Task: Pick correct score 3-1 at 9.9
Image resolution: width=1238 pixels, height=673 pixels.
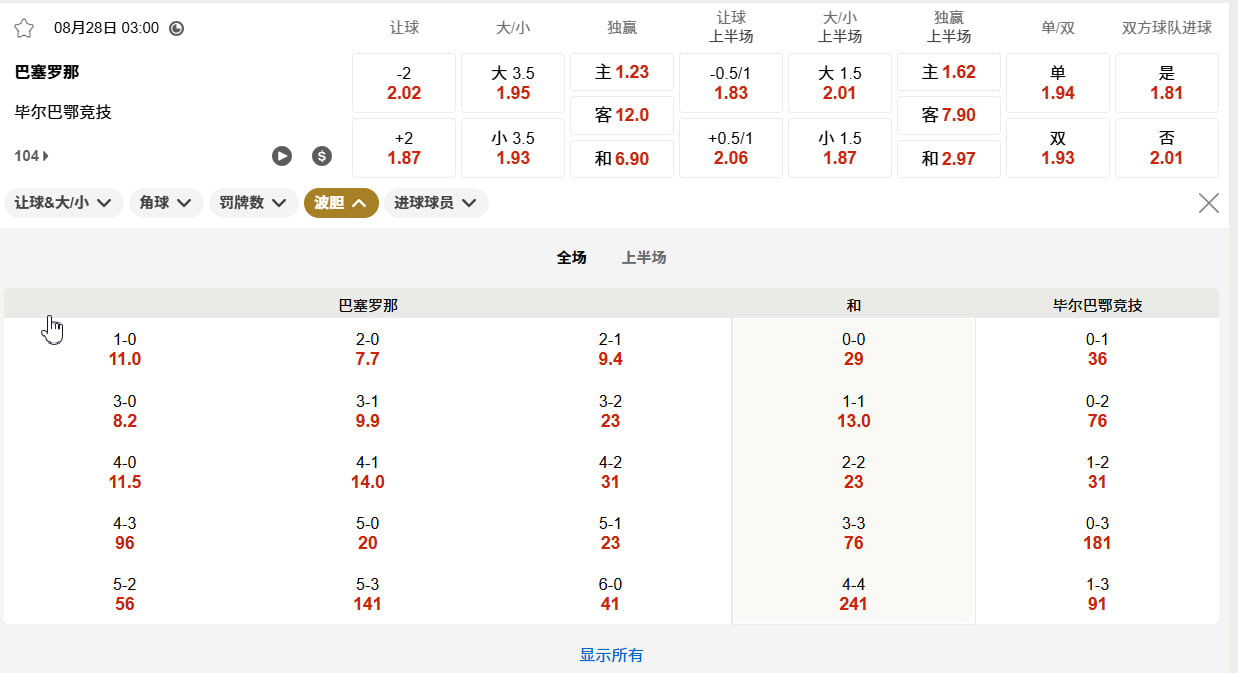Action: (368, 411)
